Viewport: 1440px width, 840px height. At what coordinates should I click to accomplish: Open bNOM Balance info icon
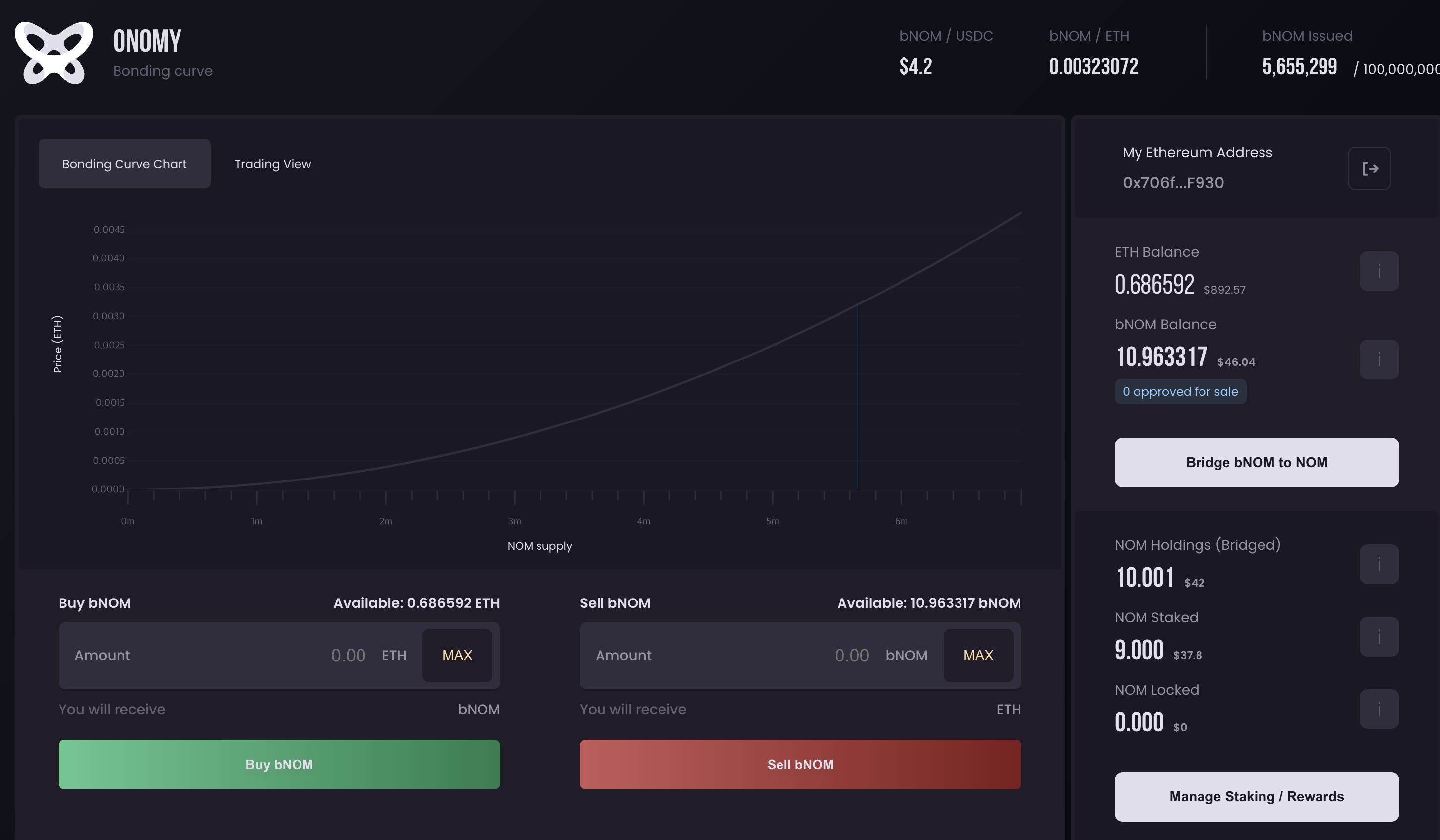[x=1379, y=360]
